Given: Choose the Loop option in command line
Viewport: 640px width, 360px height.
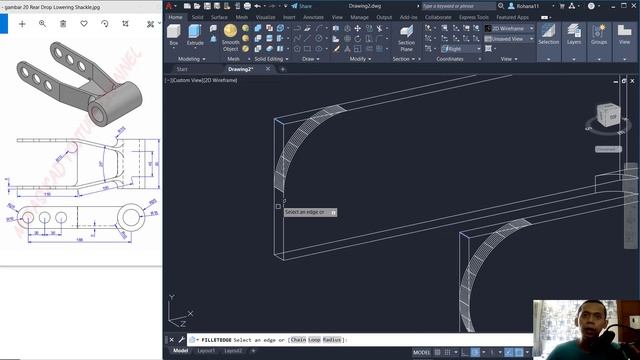Looking at the screenshot, I should (x=314, y=340).
